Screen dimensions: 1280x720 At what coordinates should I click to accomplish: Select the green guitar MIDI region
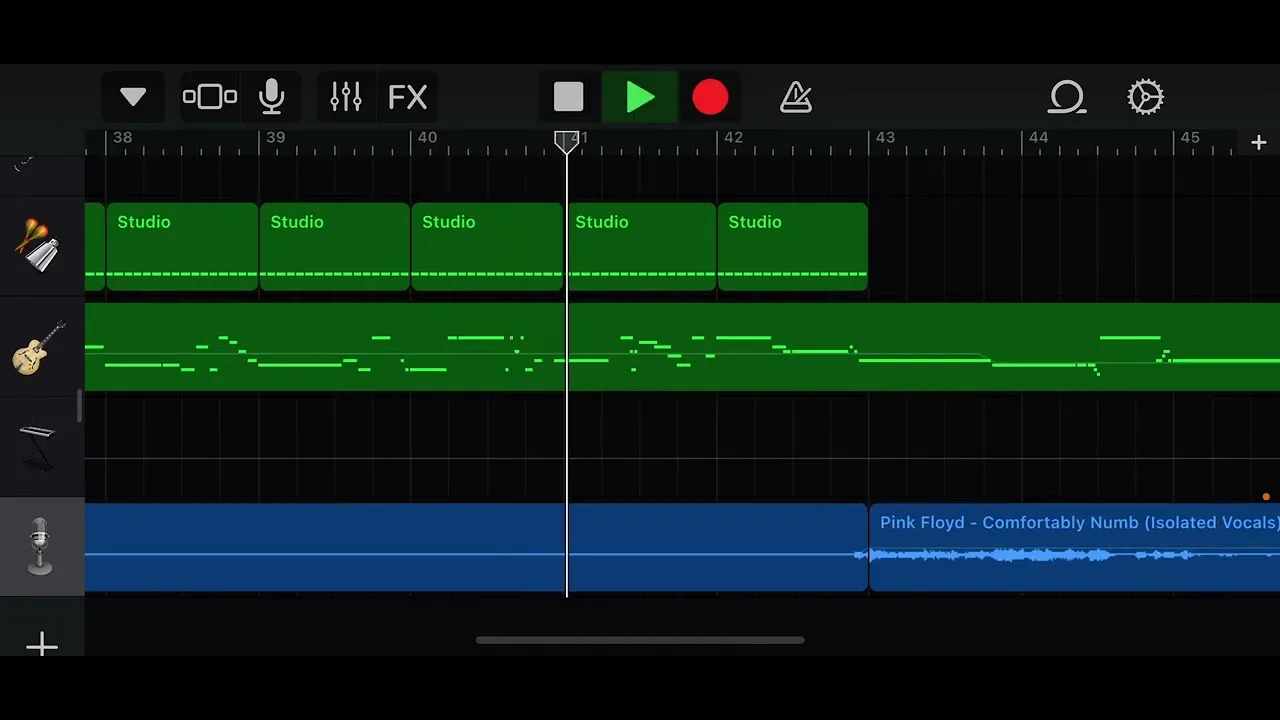point(682,347)
